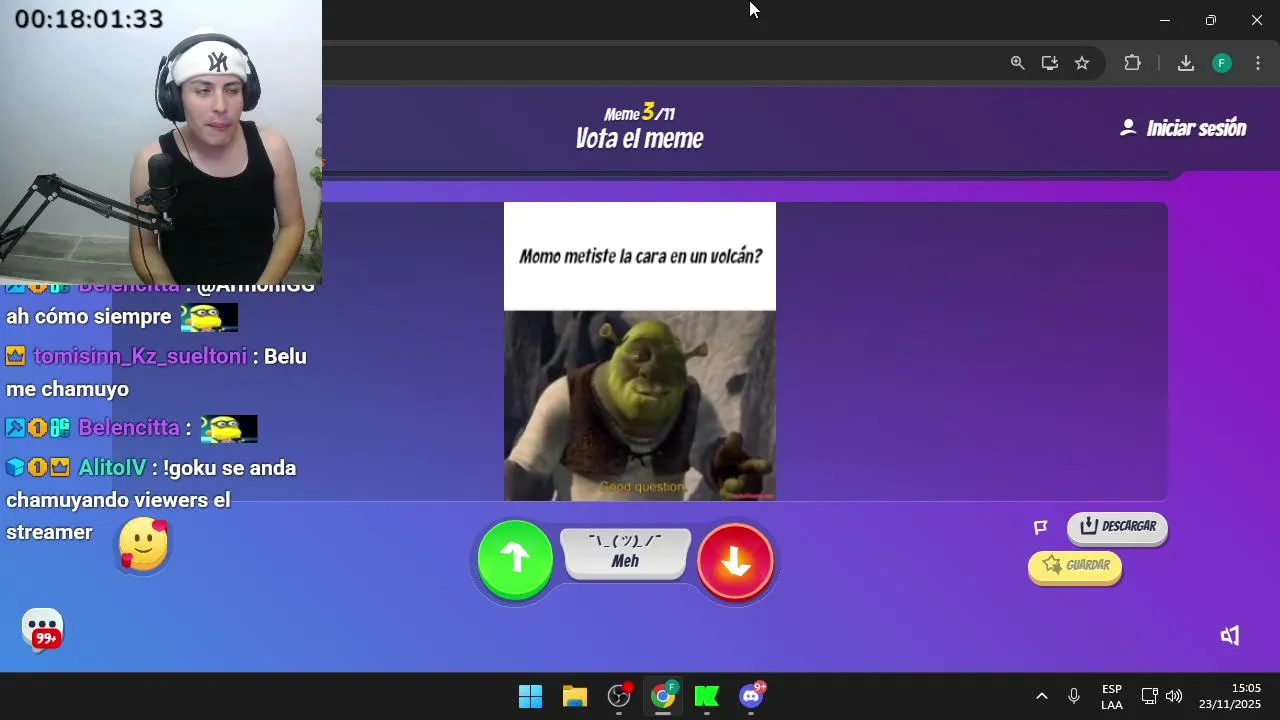Open the Windows Start menu
The width and height of the screenshot is (1280, 720).
tap(531, 696)
